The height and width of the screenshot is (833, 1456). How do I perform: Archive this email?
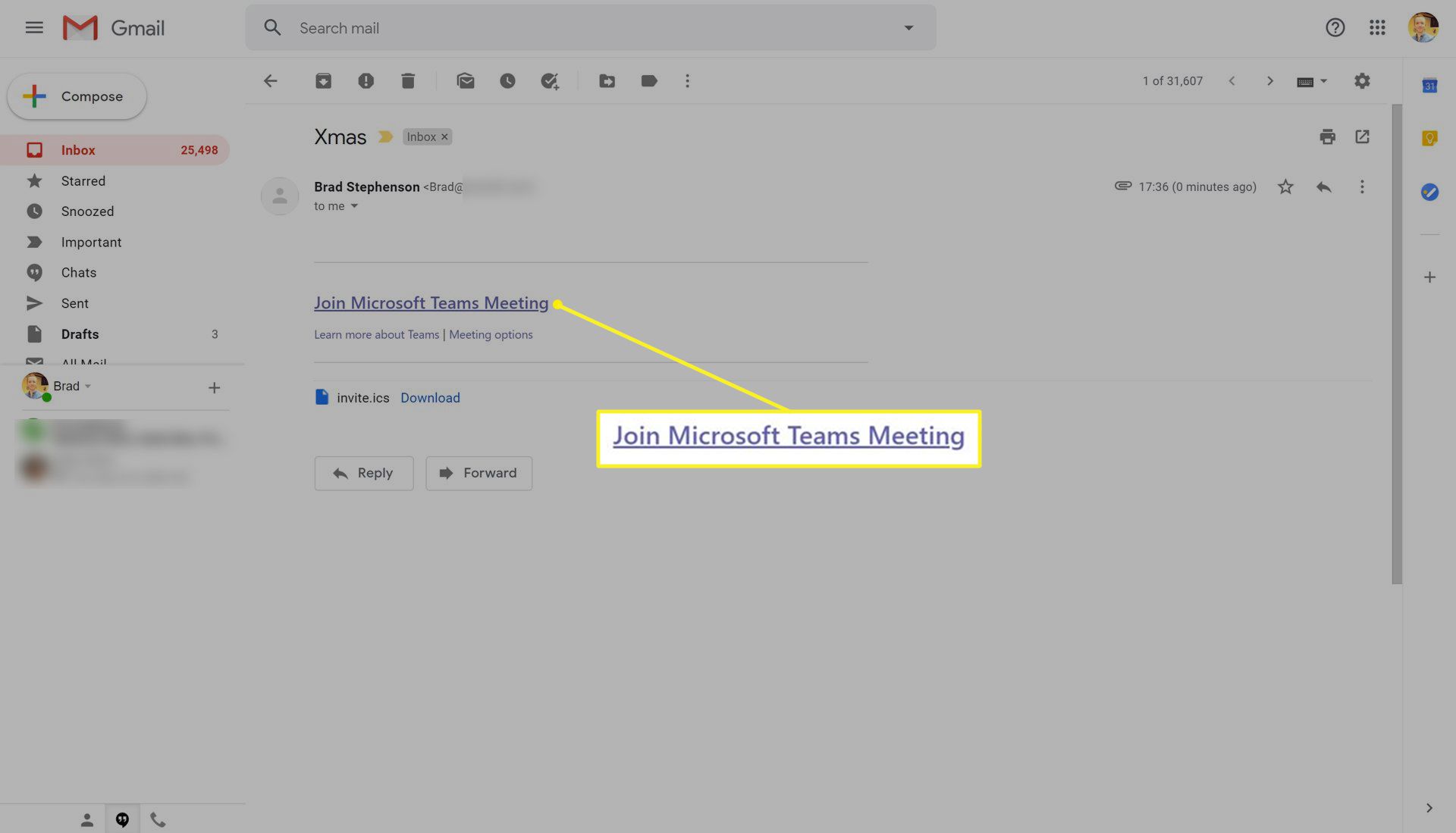[x=323, y=81]
